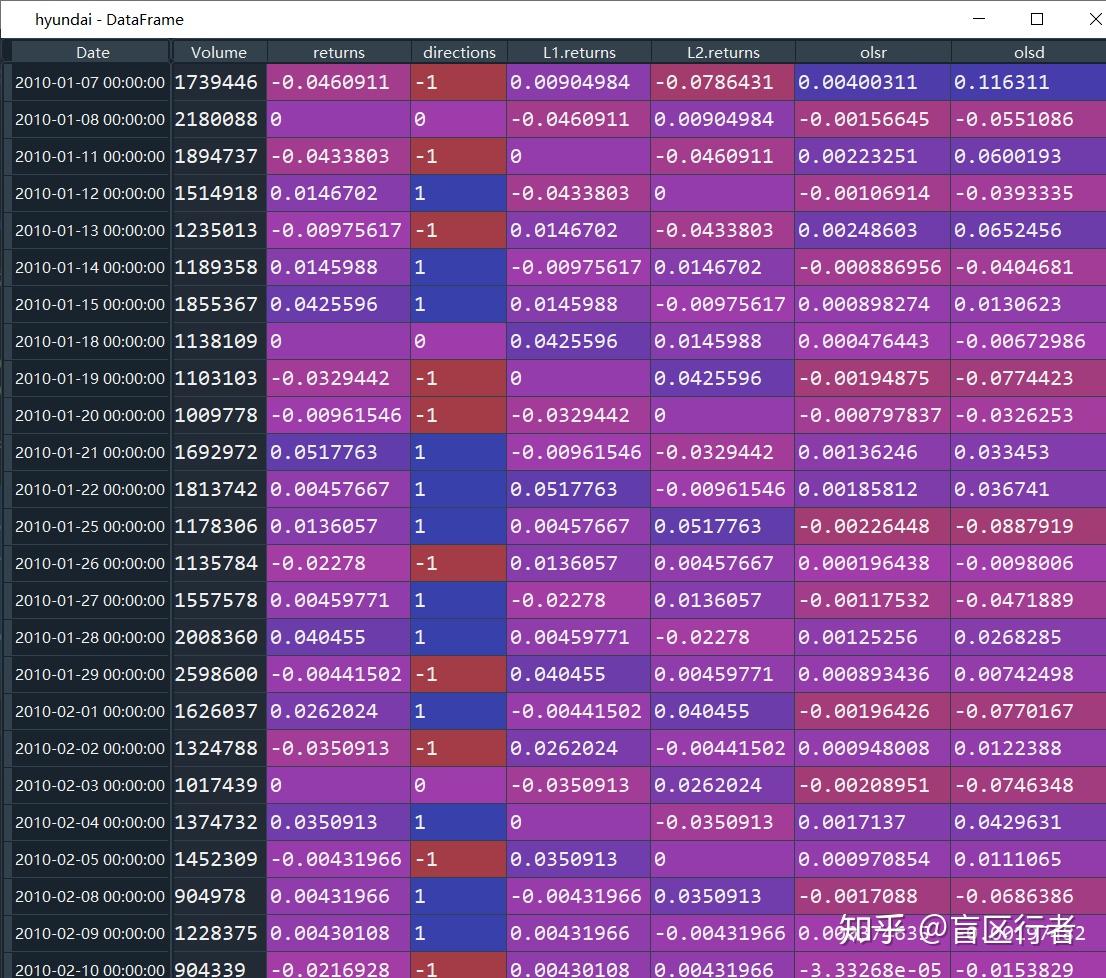The width and height of the screenshot is (1106, 978).
Task: Select olsd cell -0.00672986
Action: coord(1029,341)
